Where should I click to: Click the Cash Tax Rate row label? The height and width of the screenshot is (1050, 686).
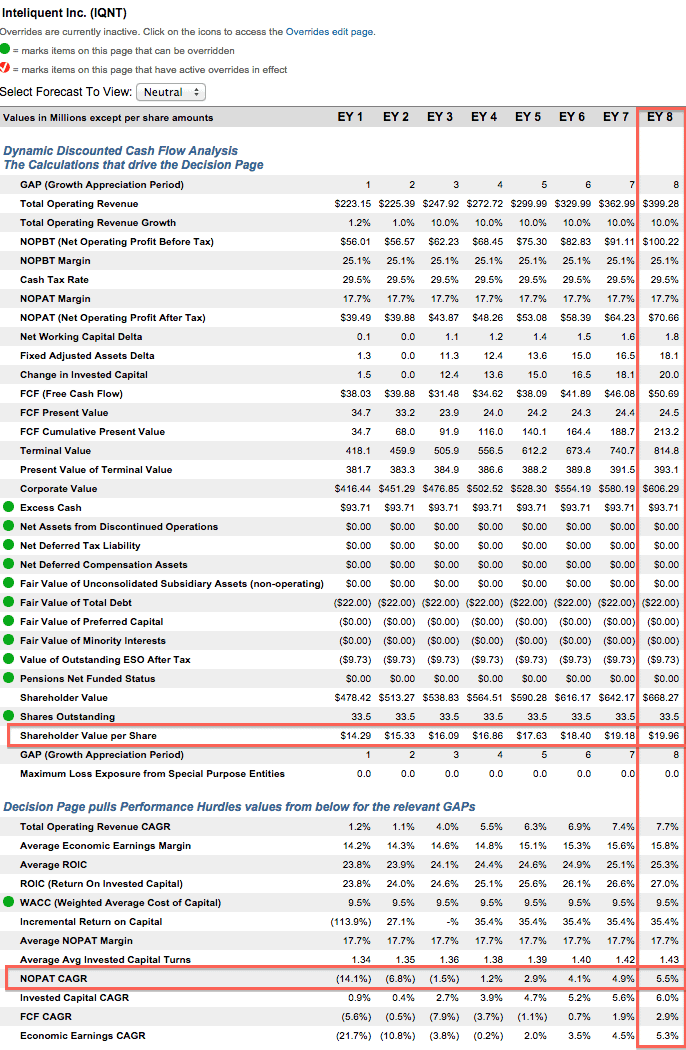click(54, 279)
